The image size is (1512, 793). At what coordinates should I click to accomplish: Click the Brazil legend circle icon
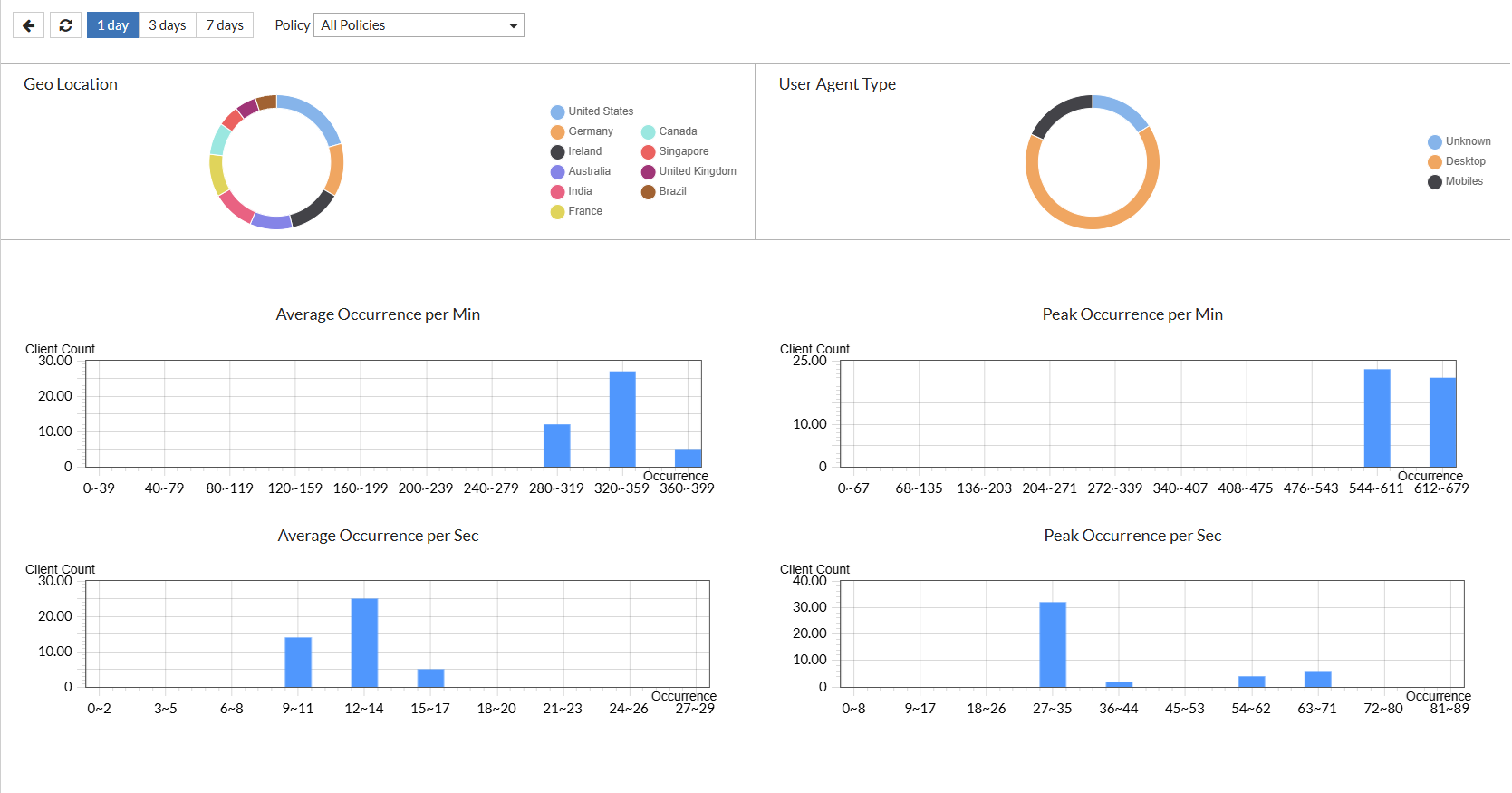[x=649, y=192]
